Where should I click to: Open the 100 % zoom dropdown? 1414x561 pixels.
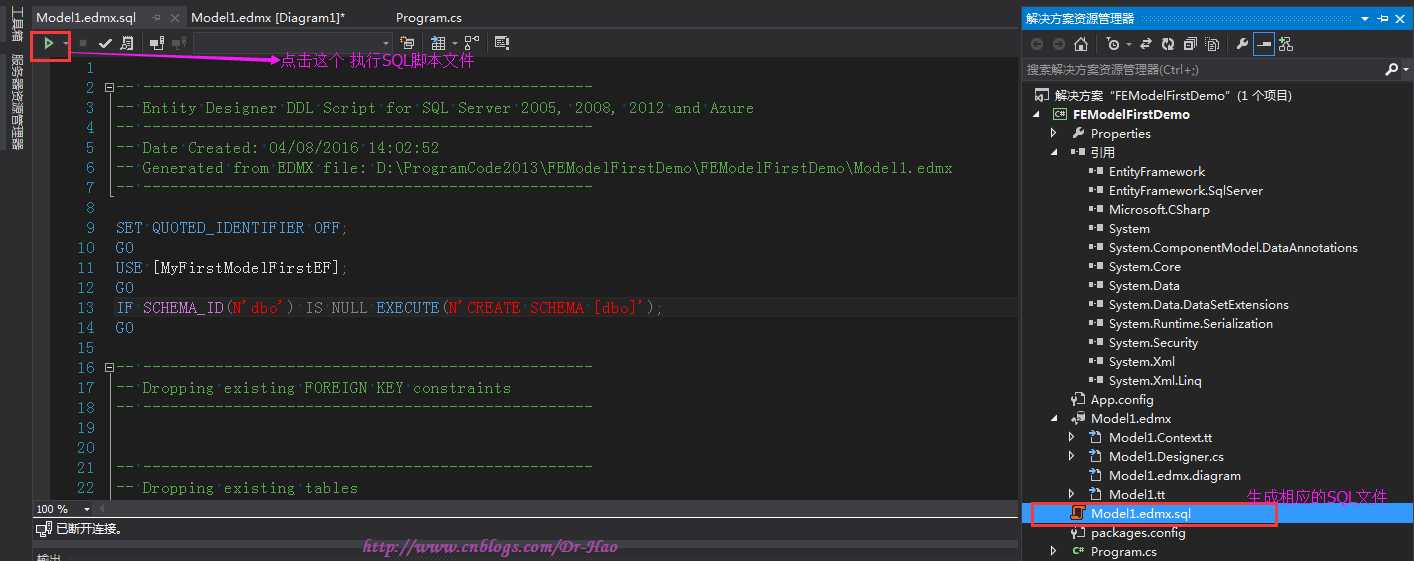(x=87, y=509)
